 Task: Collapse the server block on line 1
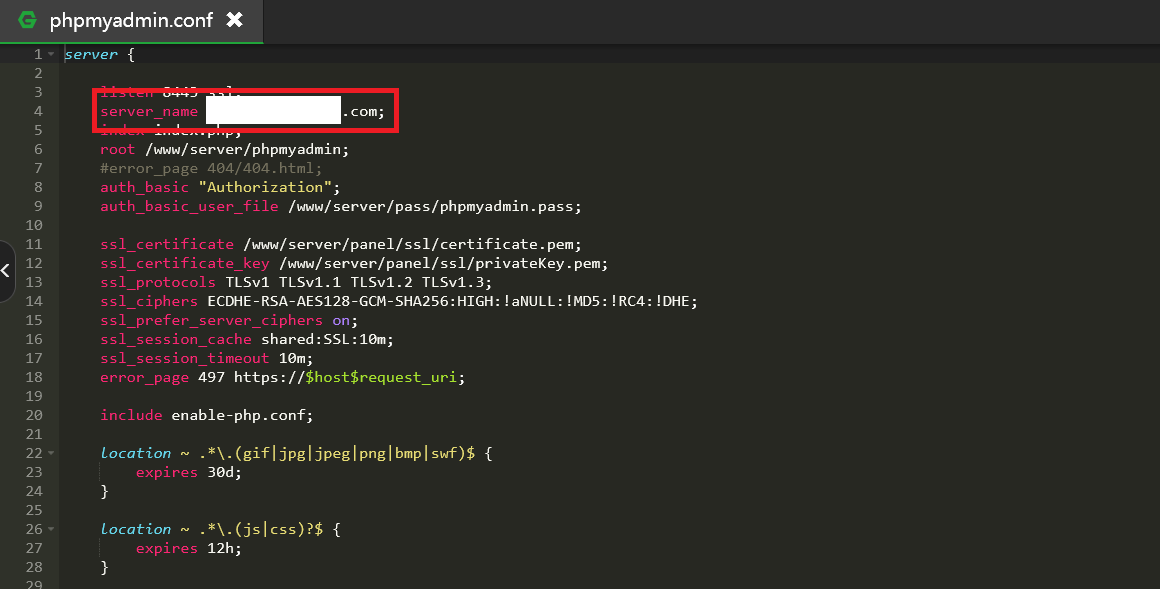51,55
